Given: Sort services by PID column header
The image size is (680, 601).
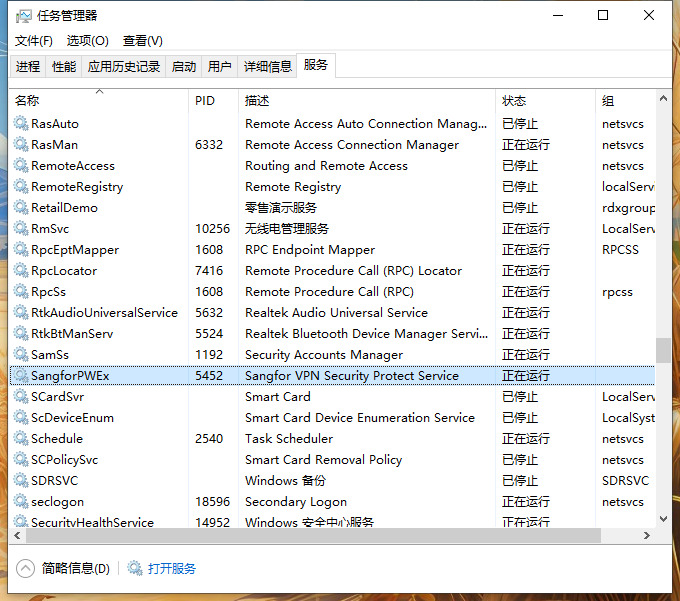Looking at the screenshot, I should [204, 101].
